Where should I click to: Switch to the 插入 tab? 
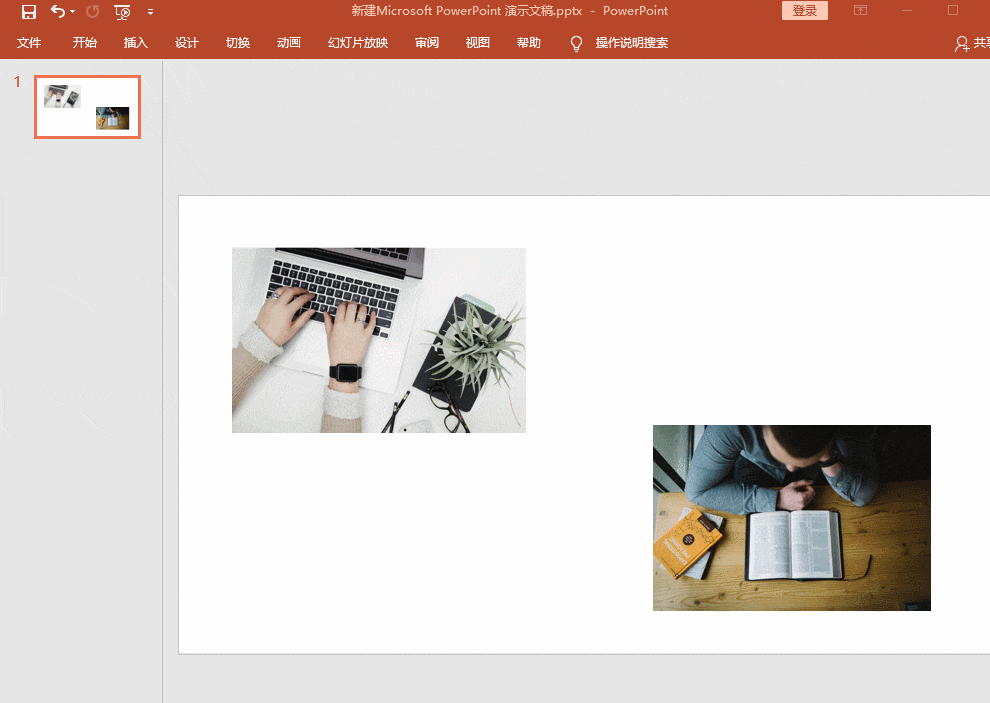coord(136,42)
